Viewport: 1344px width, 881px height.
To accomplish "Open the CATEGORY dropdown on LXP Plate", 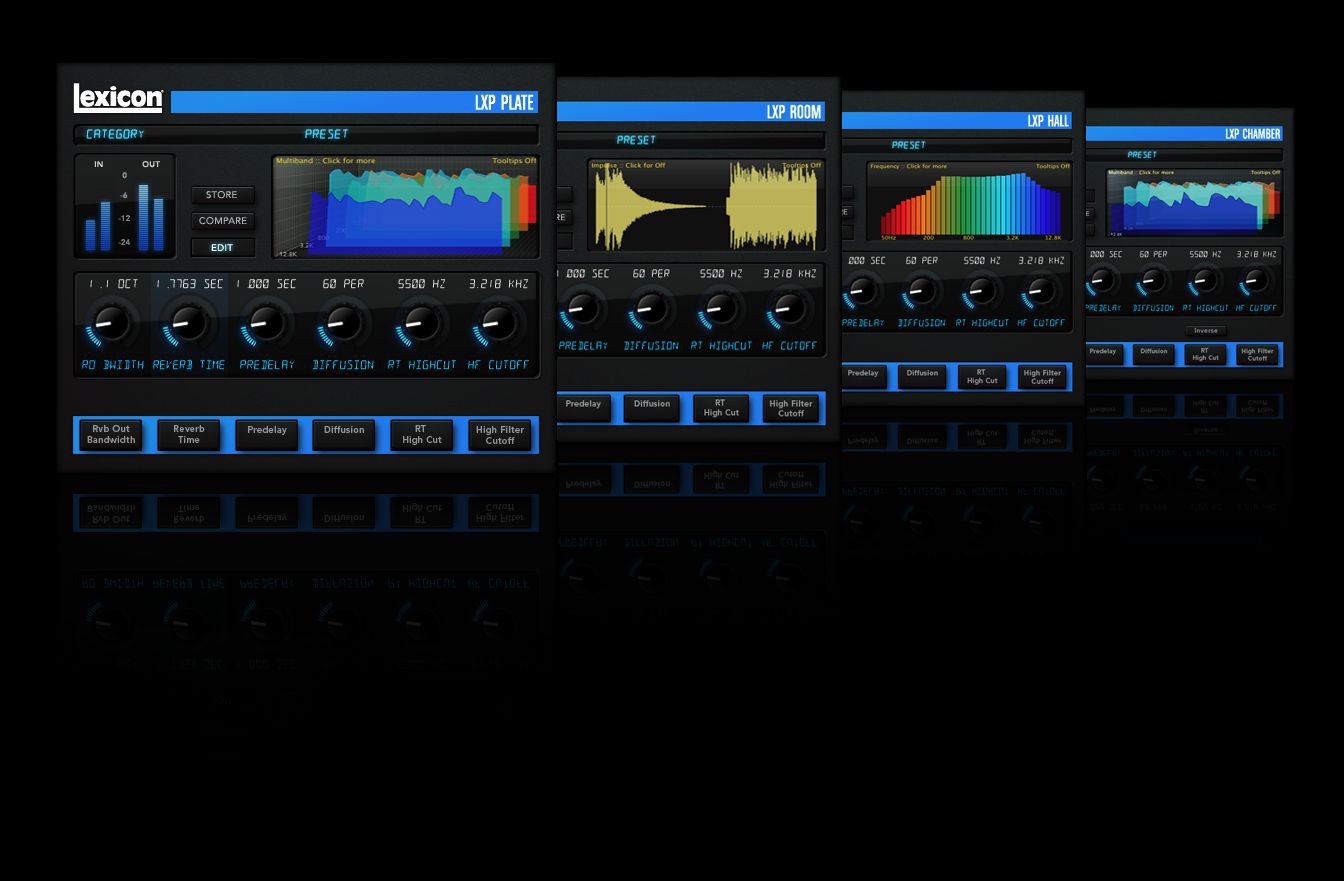I will point(115,134).
